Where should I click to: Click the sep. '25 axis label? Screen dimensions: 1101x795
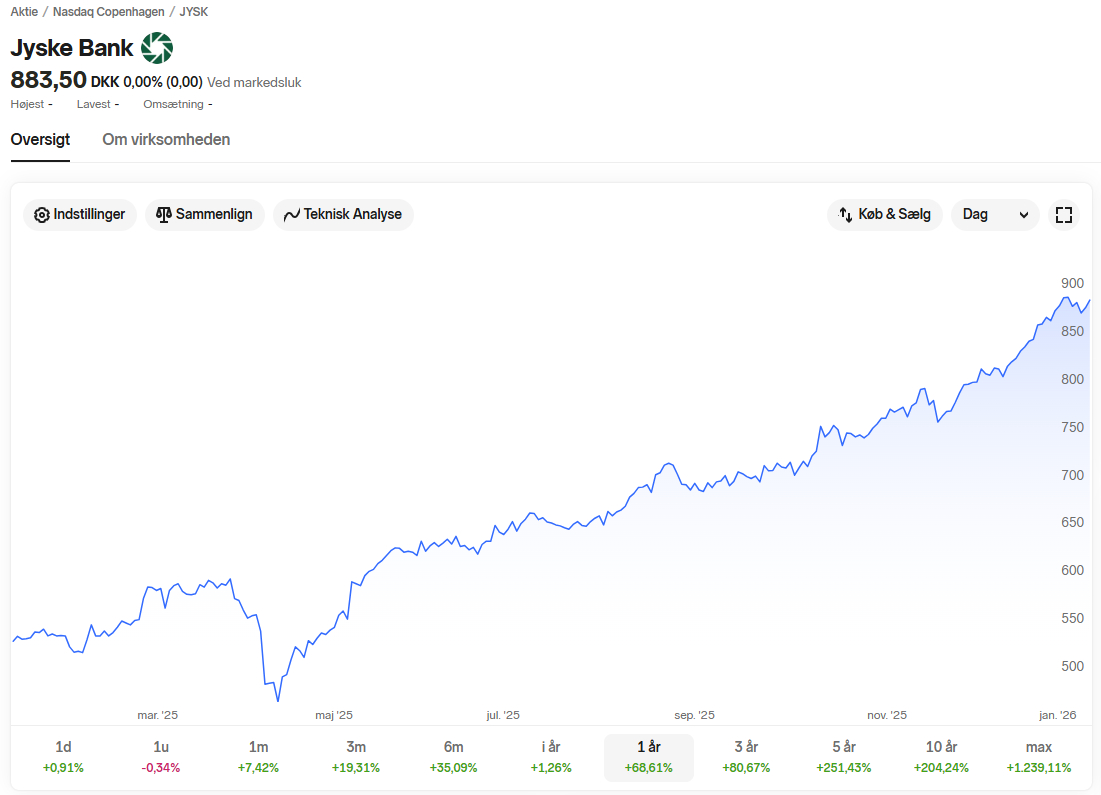point(694,715)
